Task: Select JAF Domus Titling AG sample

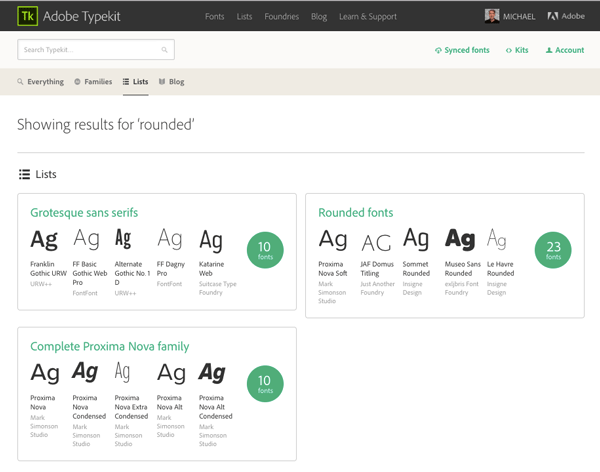Action: (x=377, y=243)
